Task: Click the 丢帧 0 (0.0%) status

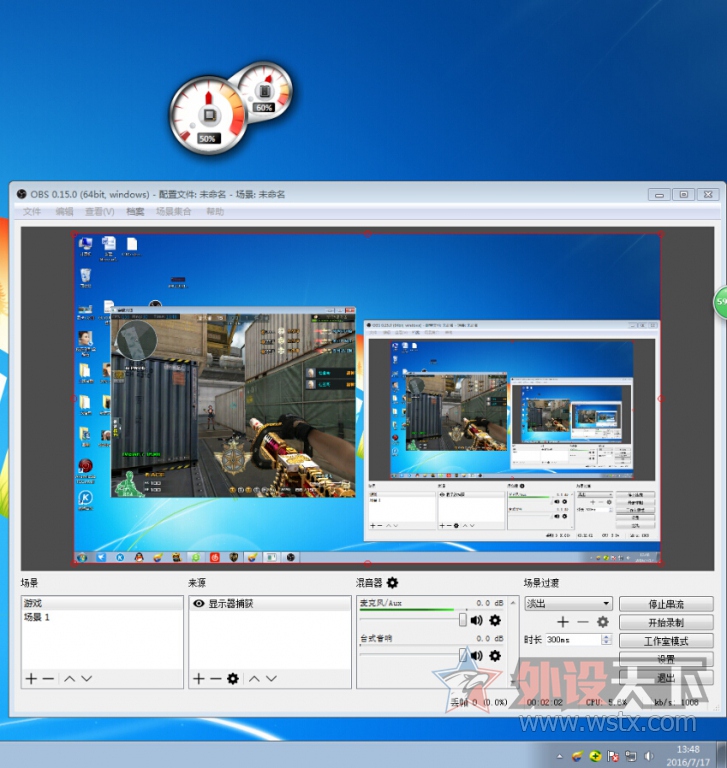Action: pos(479,702)
